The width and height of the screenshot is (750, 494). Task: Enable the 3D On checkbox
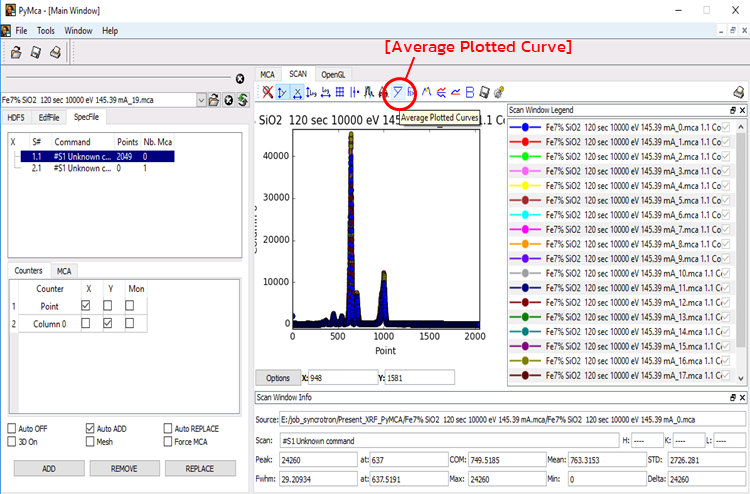tap(12, 441)
